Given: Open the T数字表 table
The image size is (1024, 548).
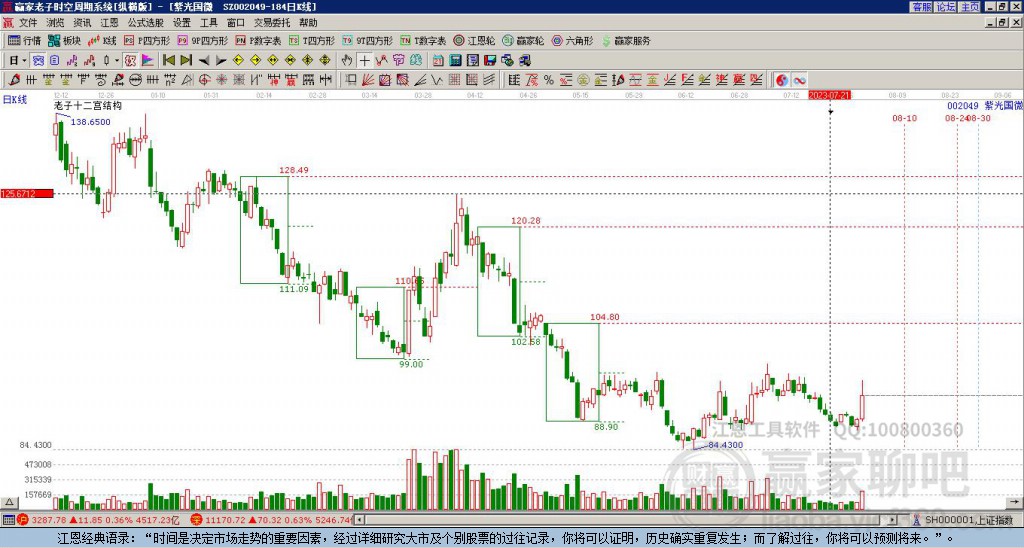Looking at the screenshot, I should point(423,40).
